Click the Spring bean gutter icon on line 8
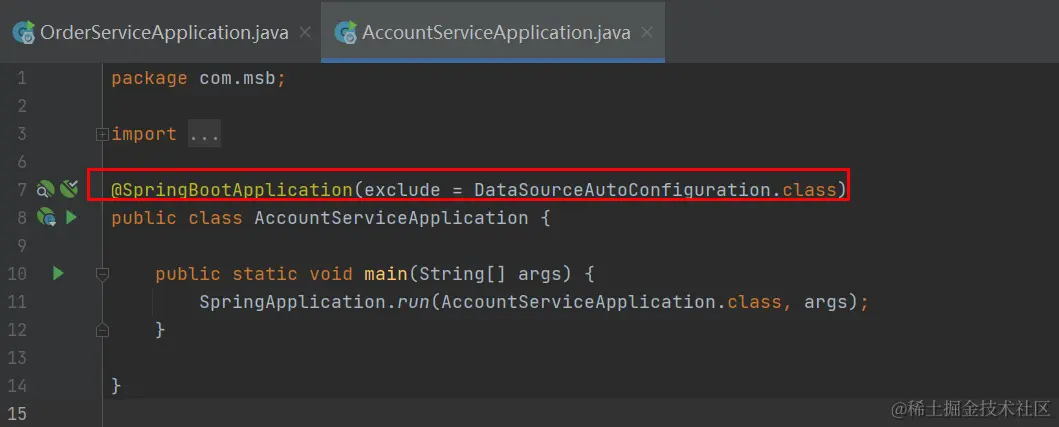This screenshot has width=1059, height=427. [x=46, y=218]
